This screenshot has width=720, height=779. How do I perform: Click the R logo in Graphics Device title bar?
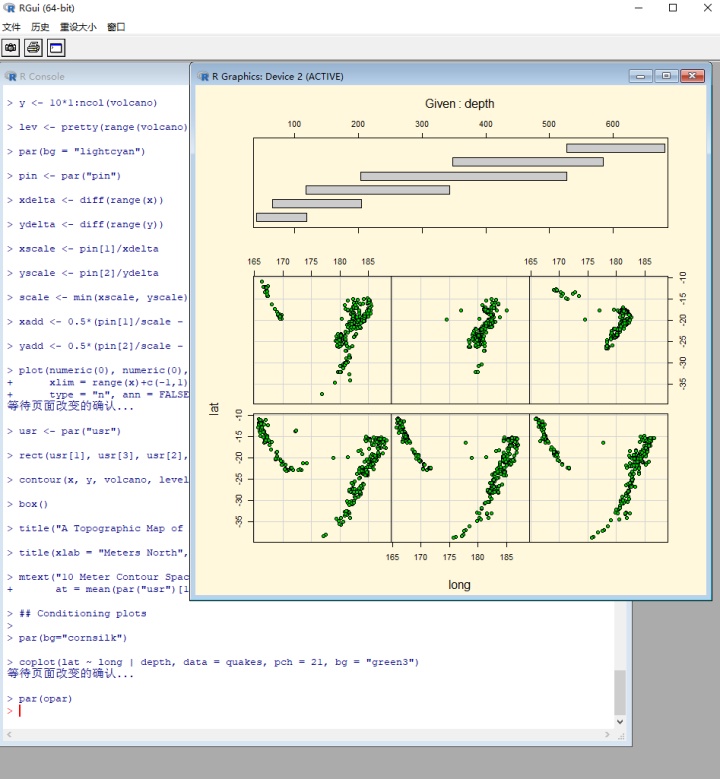pyautogui.click(x=204, y=77)
